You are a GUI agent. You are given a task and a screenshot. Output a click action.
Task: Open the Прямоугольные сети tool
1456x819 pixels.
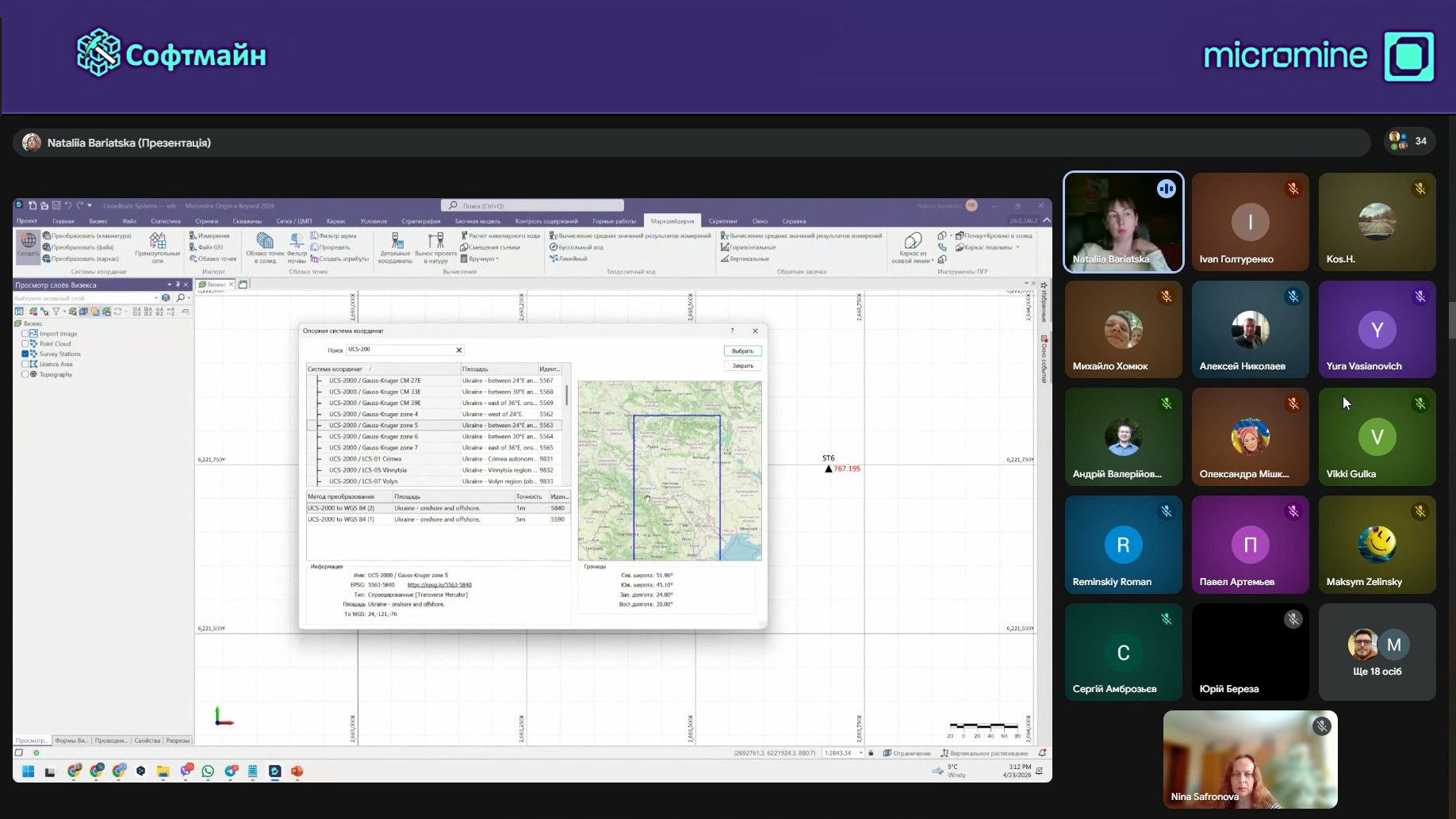pyautogui.click(x=158, y=247)
